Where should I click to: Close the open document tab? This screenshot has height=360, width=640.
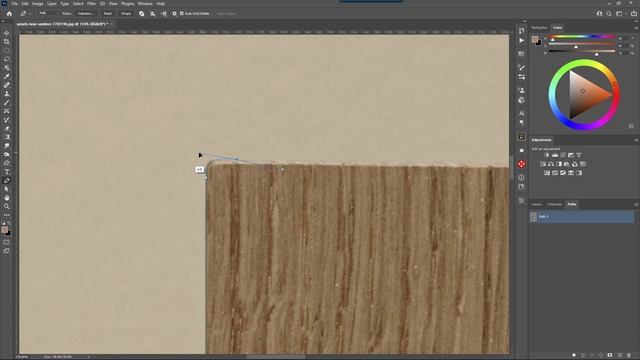(x=111, y=24)
